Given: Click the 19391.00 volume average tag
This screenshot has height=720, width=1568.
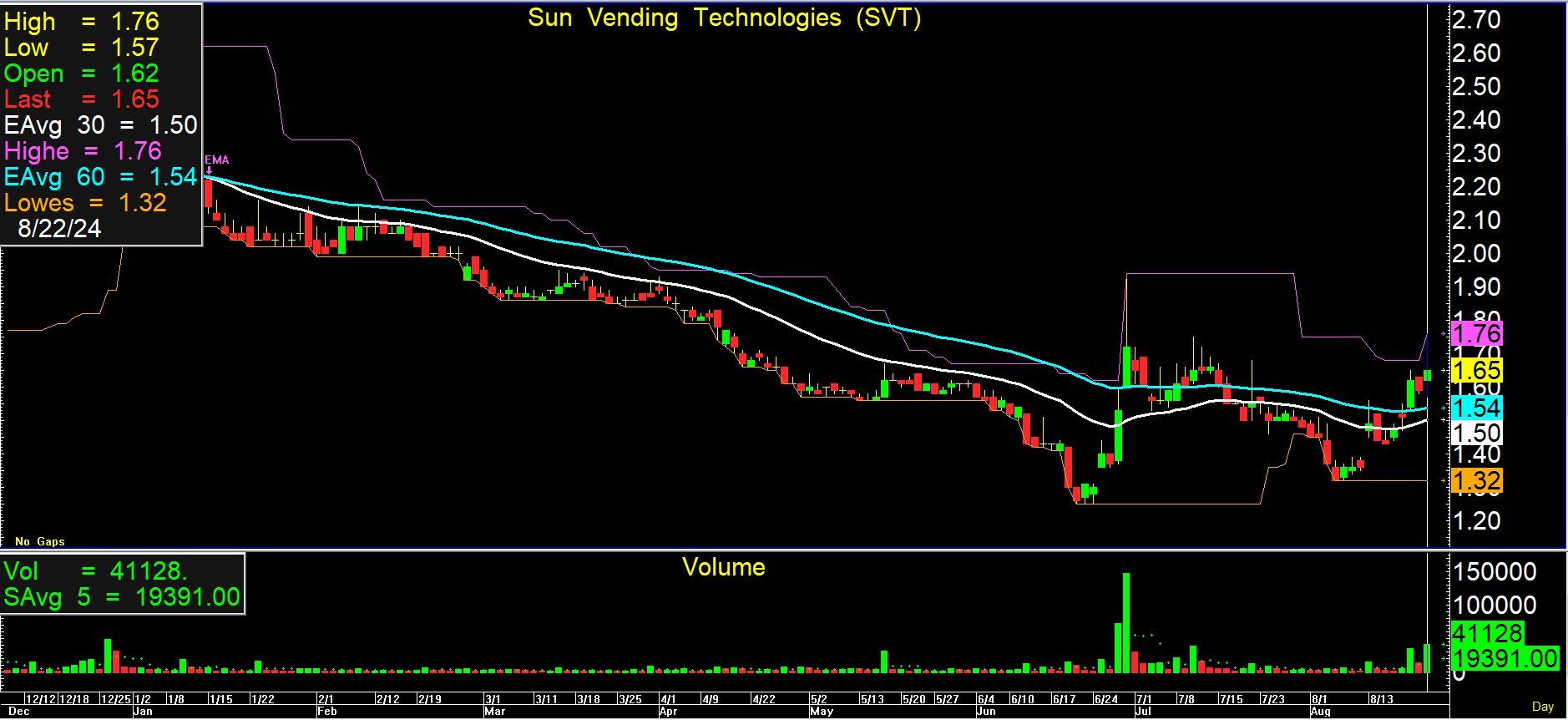Looking at the screenshot, I should 1505,658.
